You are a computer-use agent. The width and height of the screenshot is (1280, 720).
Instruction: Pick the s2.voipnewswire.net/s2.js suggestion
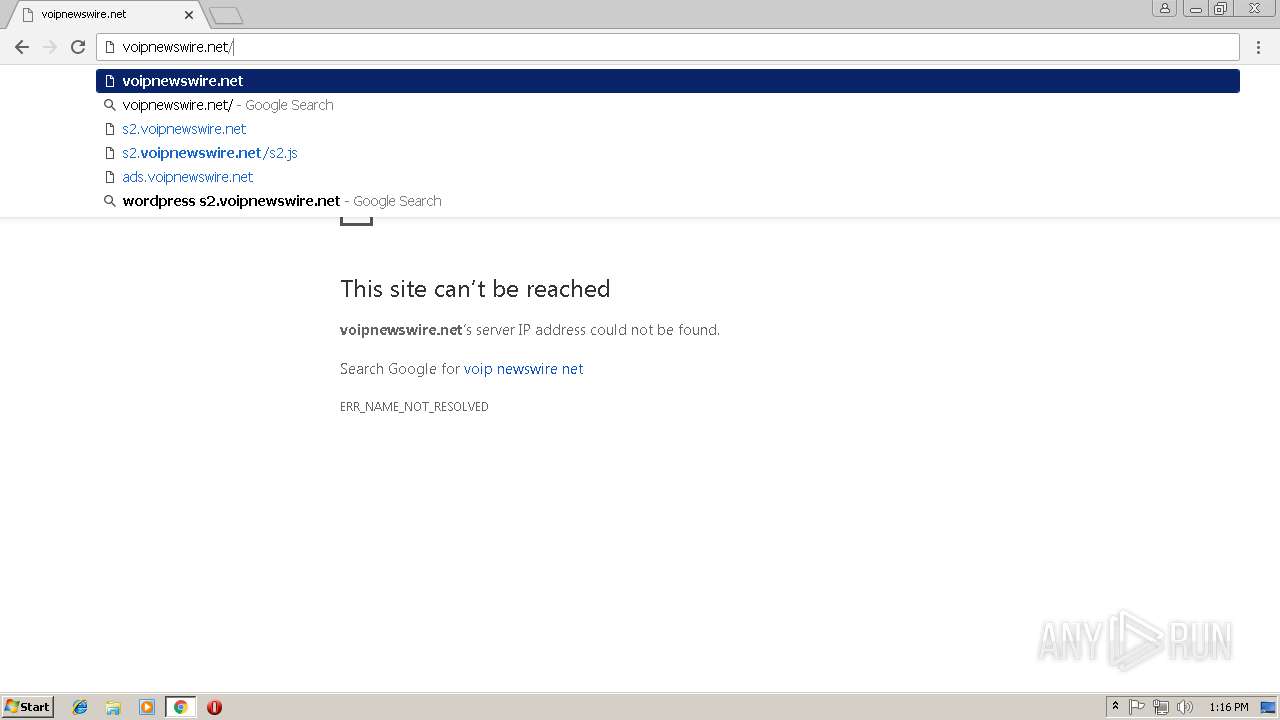tap(668, 153)
